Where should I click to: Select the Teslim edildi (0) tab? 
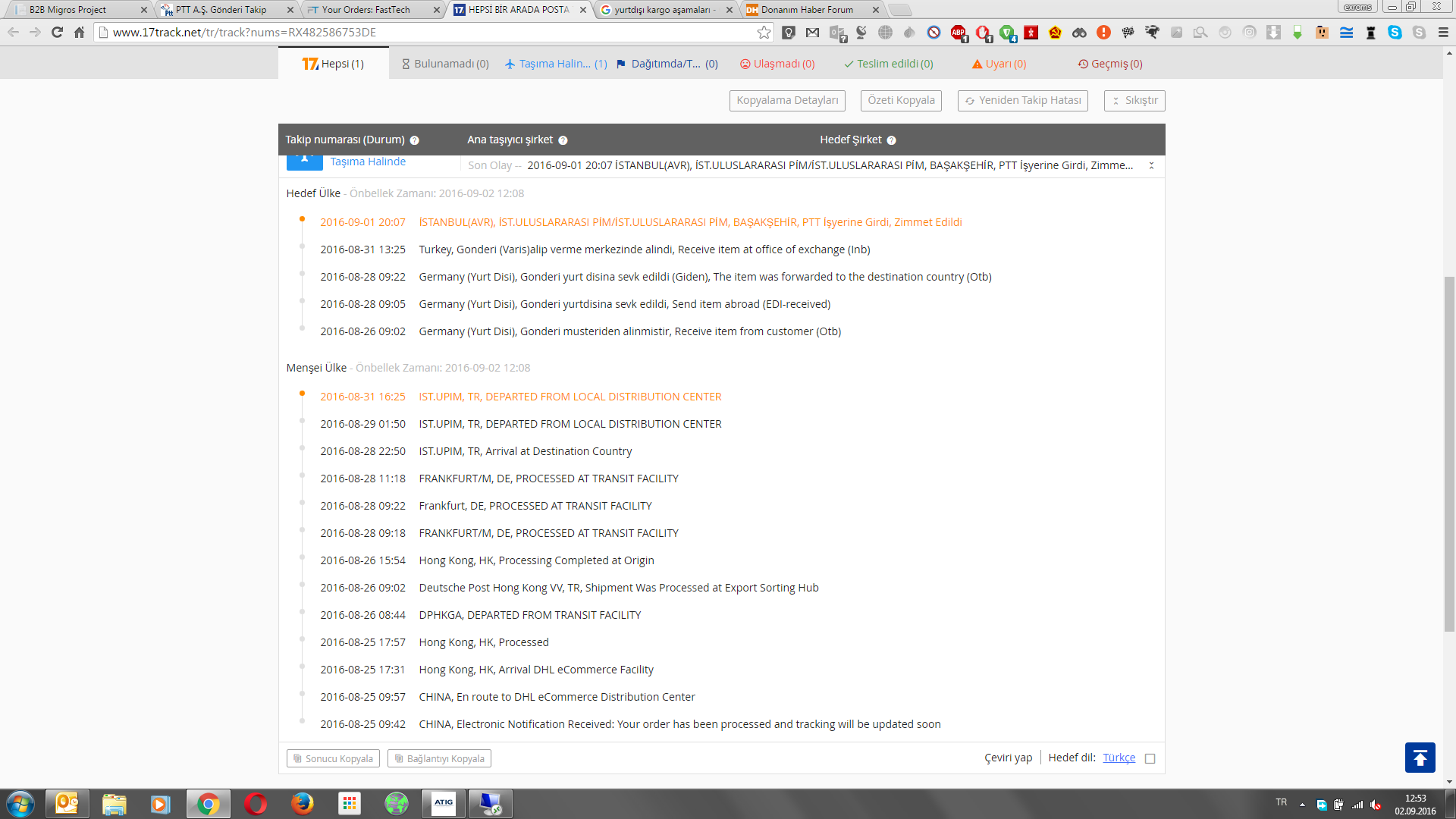[889, 64]
